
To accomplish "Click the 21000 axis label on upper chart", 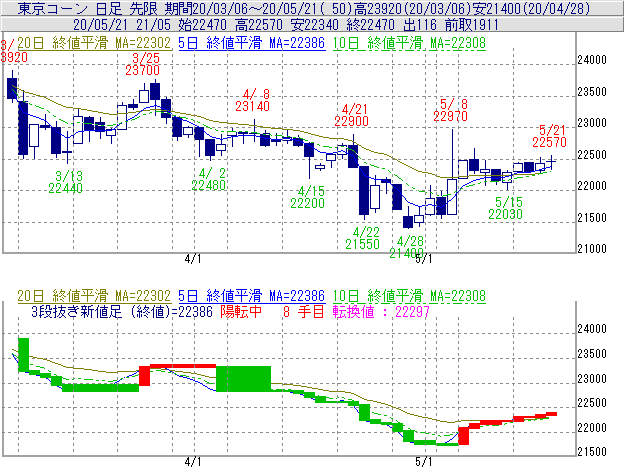I will (x=592, y=249).
